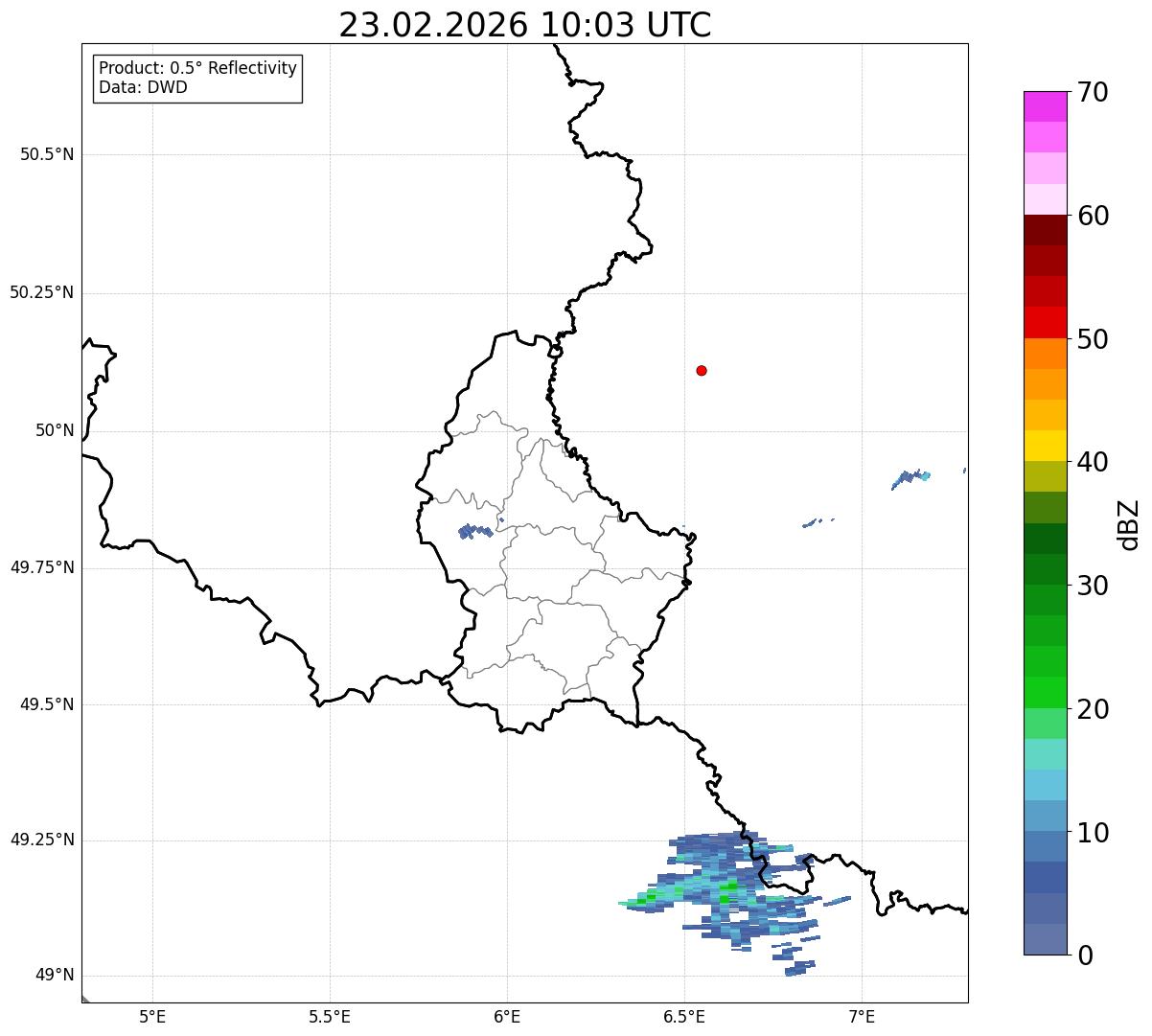Image resolution: width=1152 pixels, height=1036 pixels.
Task: Click the red radar site marker dot
Action: click(702, 370)
